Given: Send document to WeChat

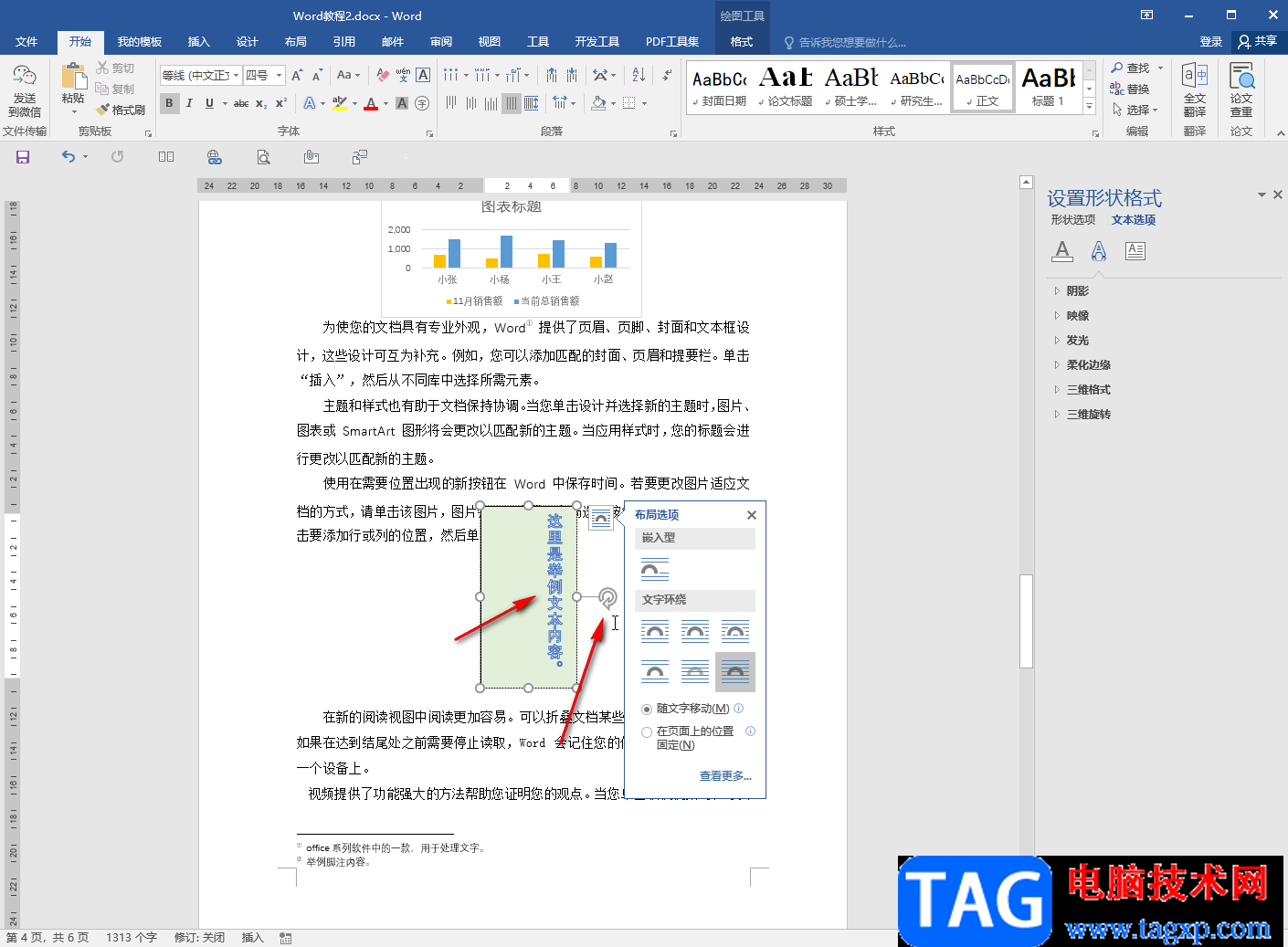Looking at the screenshot, I should click(25, 89).
